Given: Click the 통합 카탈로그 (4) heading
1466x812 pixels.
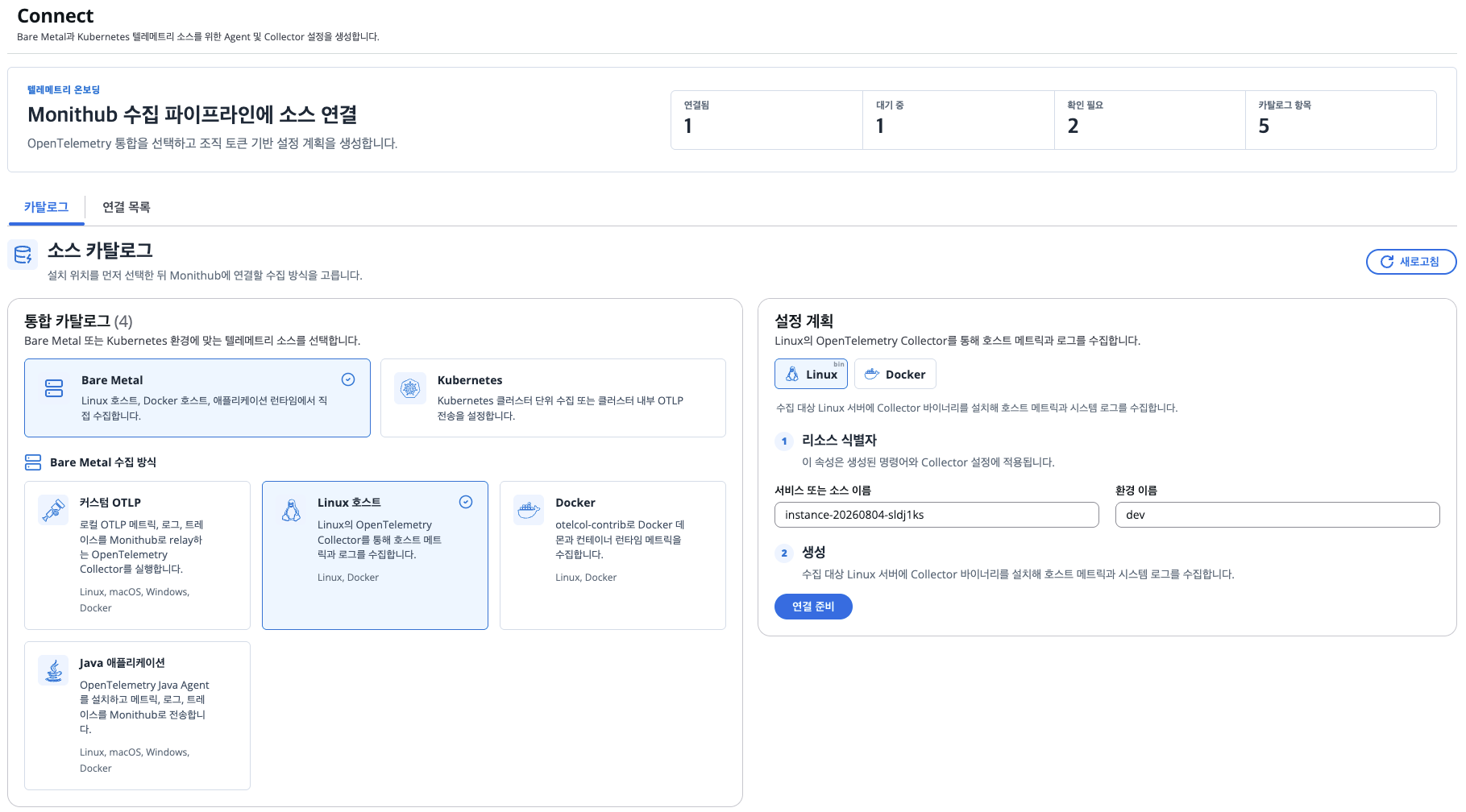Looking at the screenshot, I should coord(78,321).
